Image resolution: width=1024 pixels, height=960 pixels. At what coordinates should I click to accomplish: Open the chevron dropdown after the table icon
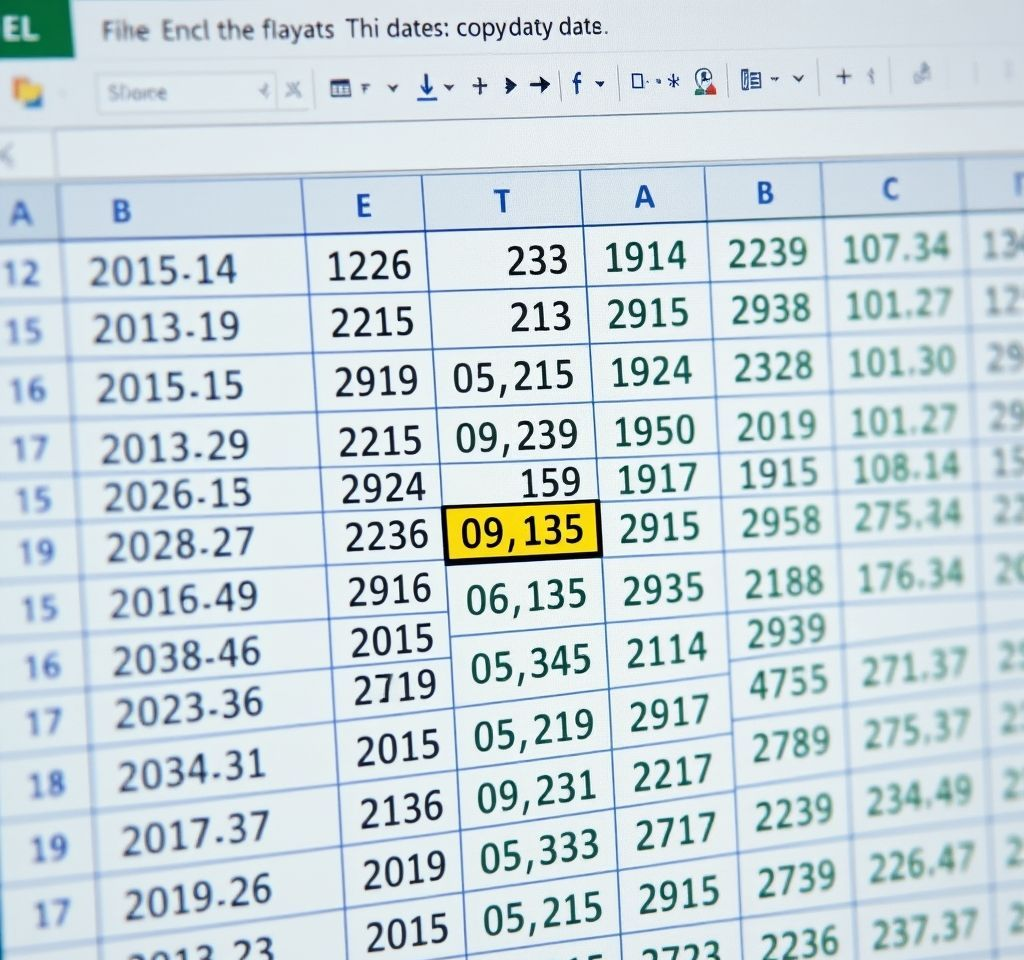point(392,88)
